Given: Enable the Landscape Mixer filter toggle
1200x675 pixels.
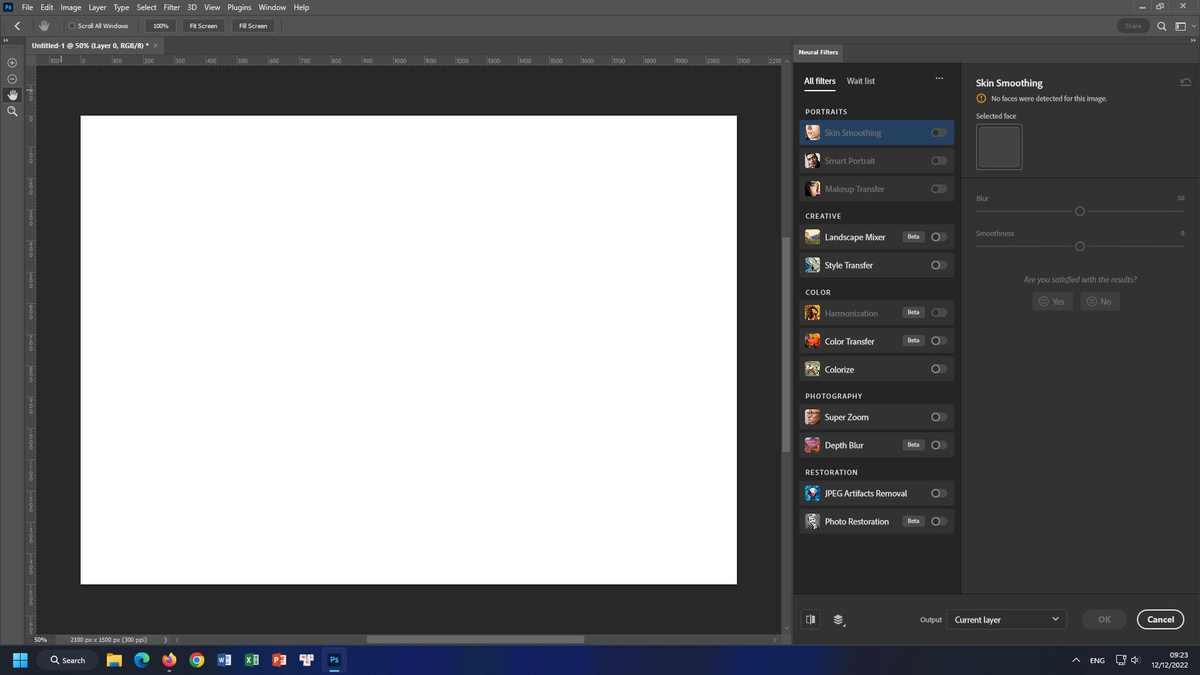Looking at the screenshot, I should (938, 237).
